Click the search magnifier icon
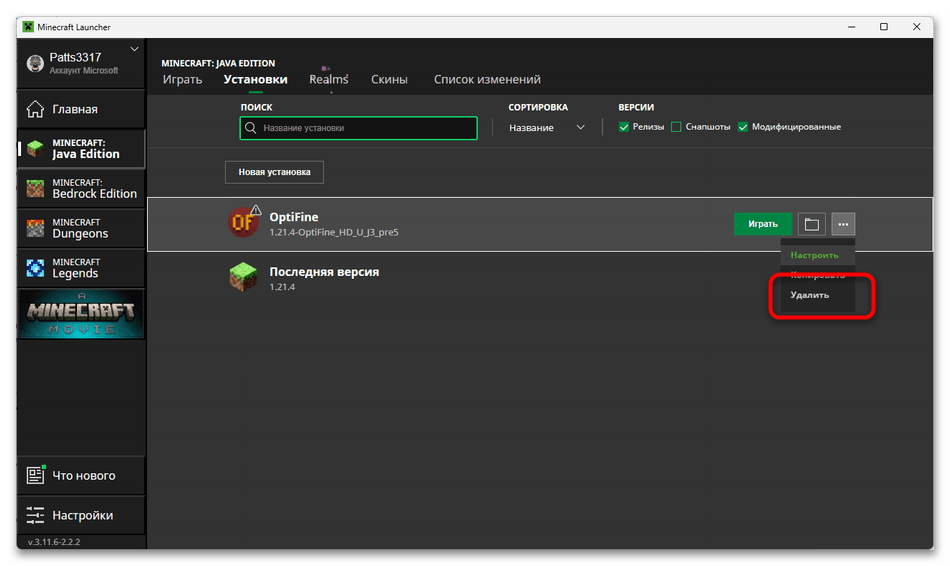The height and width of the screenshot is (566, 950). click(250, 128)
